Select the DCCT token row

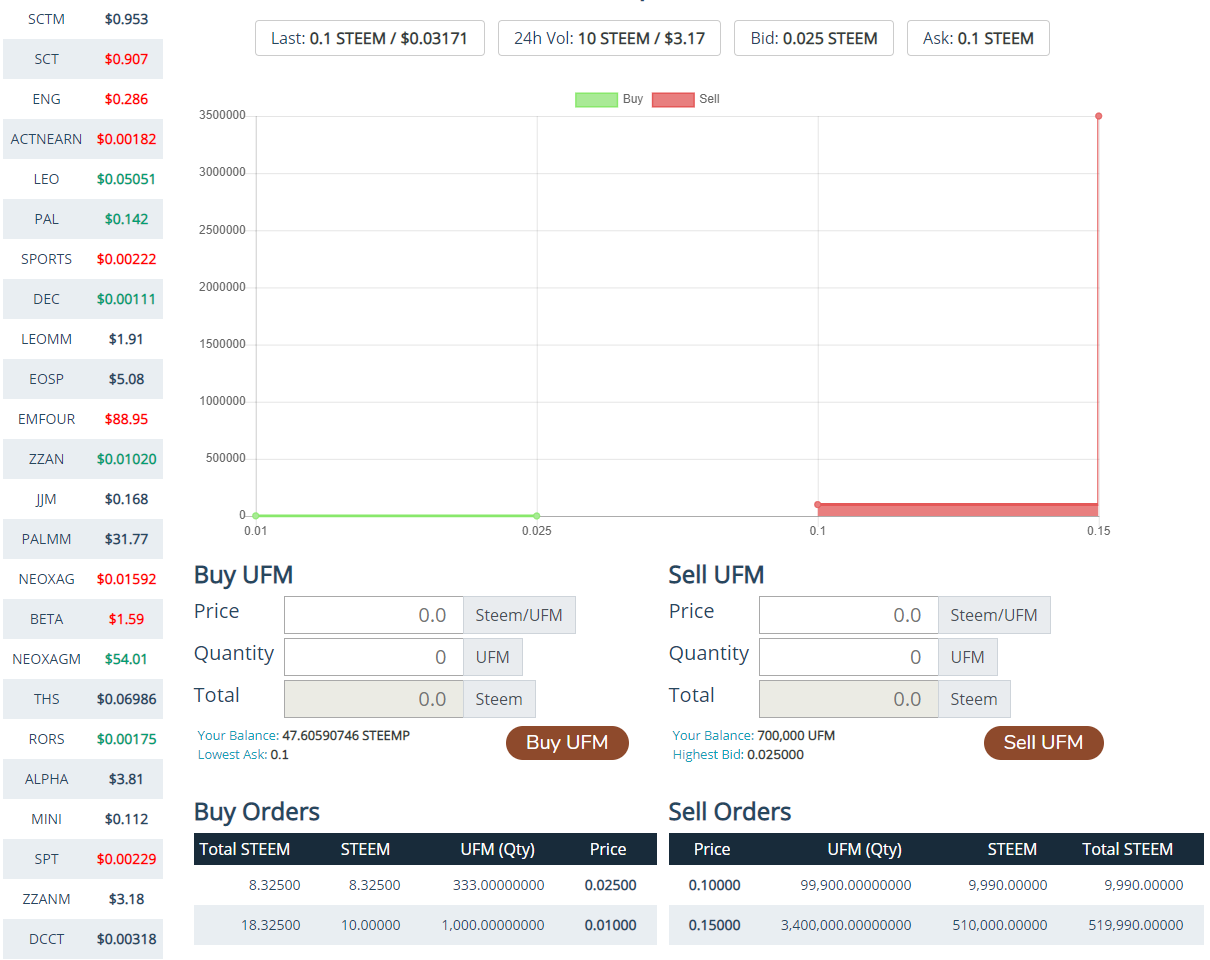(x=83, y=939)
